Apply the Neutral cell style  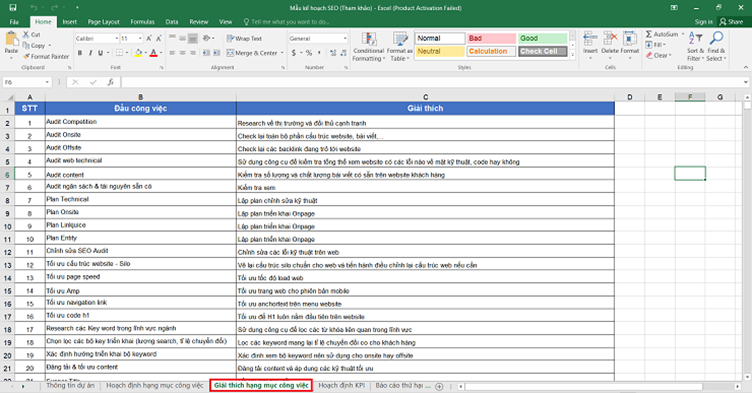(x=440, y=51)
